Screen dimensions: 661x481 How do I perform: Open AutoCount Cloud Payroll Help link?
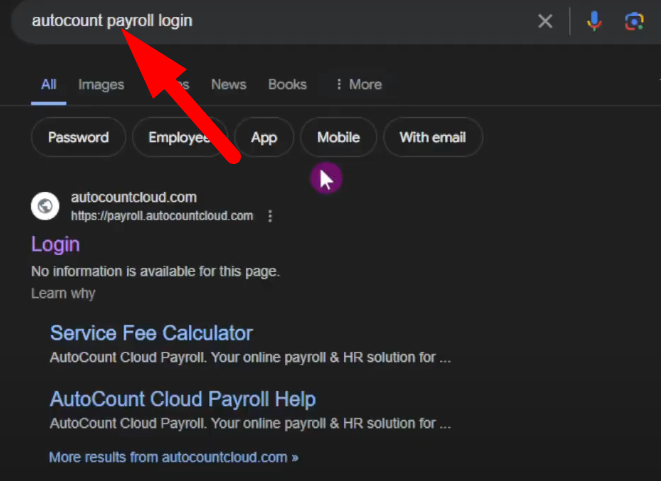tap(183, 399)
